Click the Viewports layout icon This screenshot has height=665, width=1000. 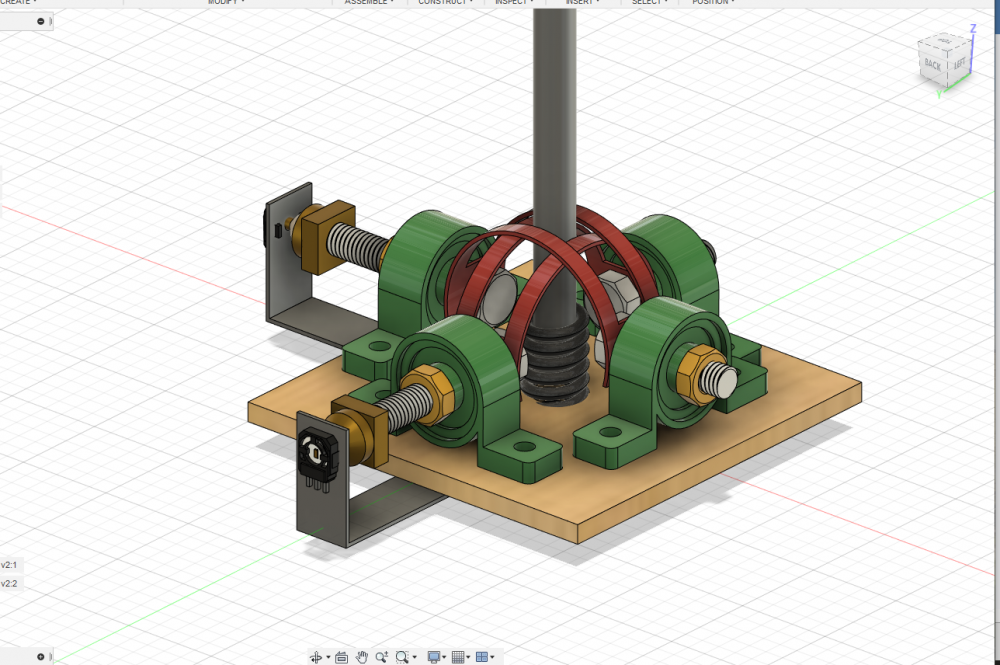pos(482,657)
